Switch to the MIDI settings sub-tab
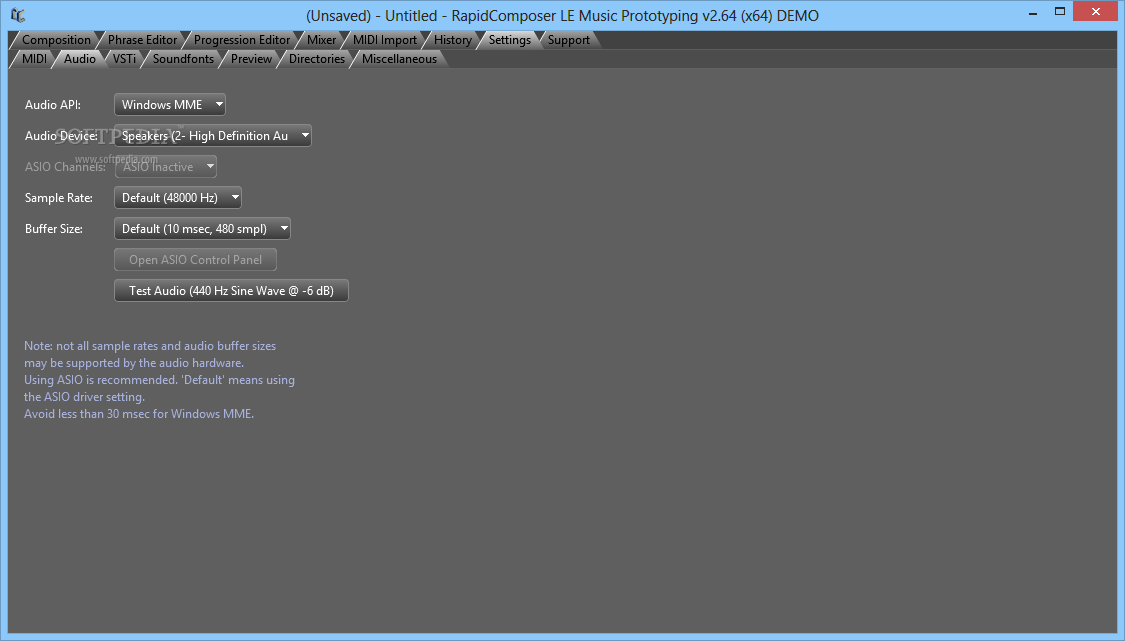Image resolution: width=1125 pixels, height=641 pixels. coord(34,59)
